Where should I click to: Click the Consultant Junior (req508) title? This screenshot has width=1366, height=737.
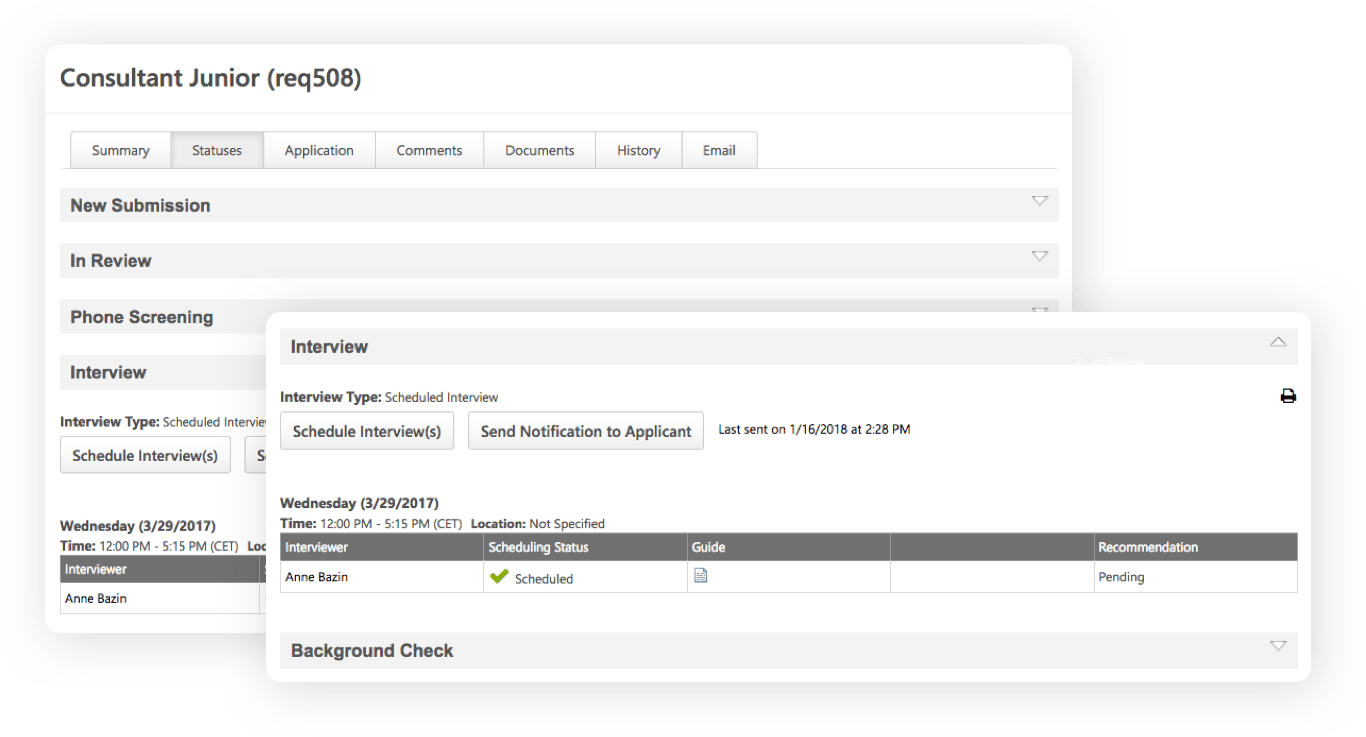pos(210,79)
